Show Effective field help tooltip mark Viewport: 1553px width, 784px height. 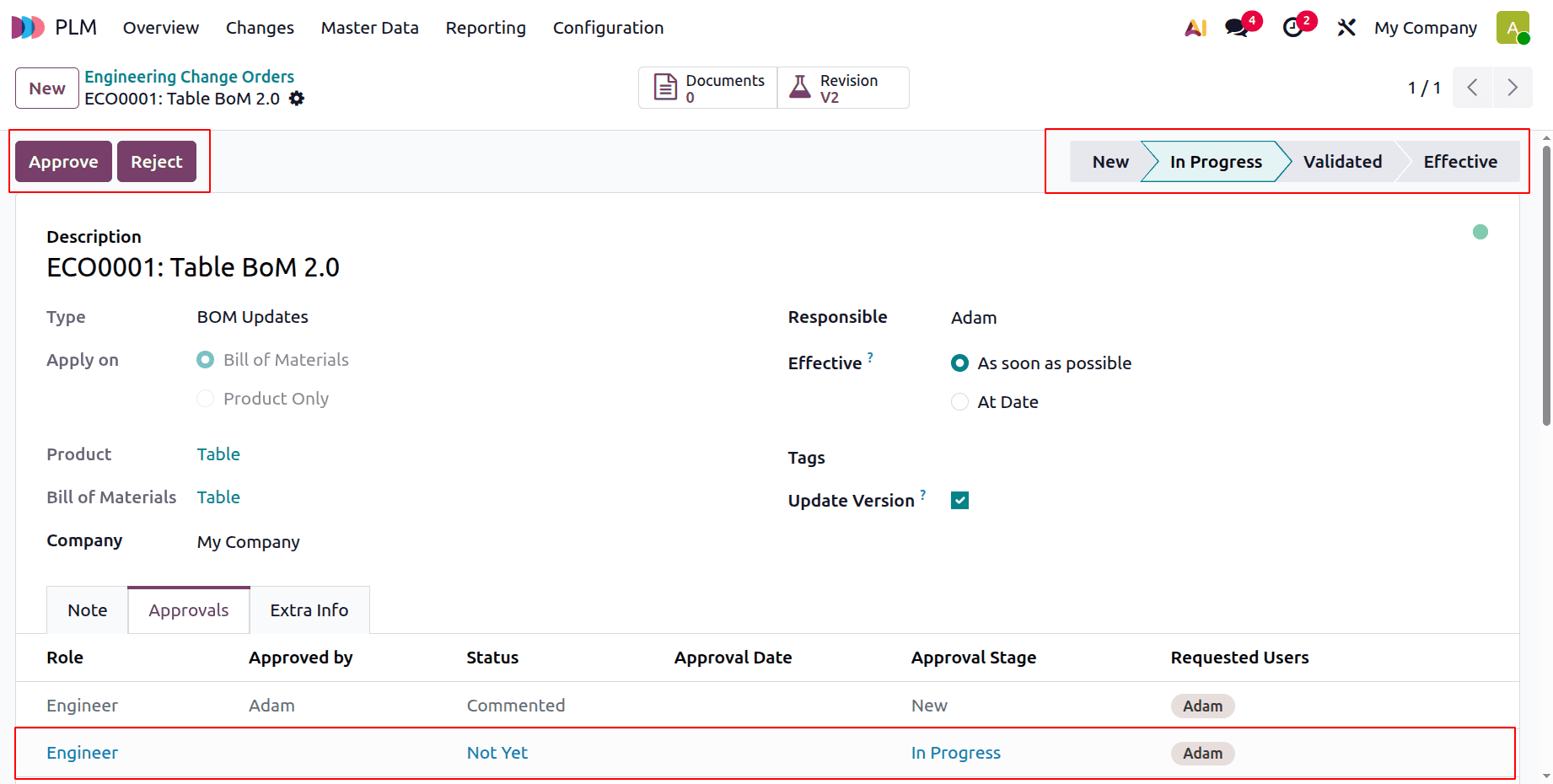870,357
